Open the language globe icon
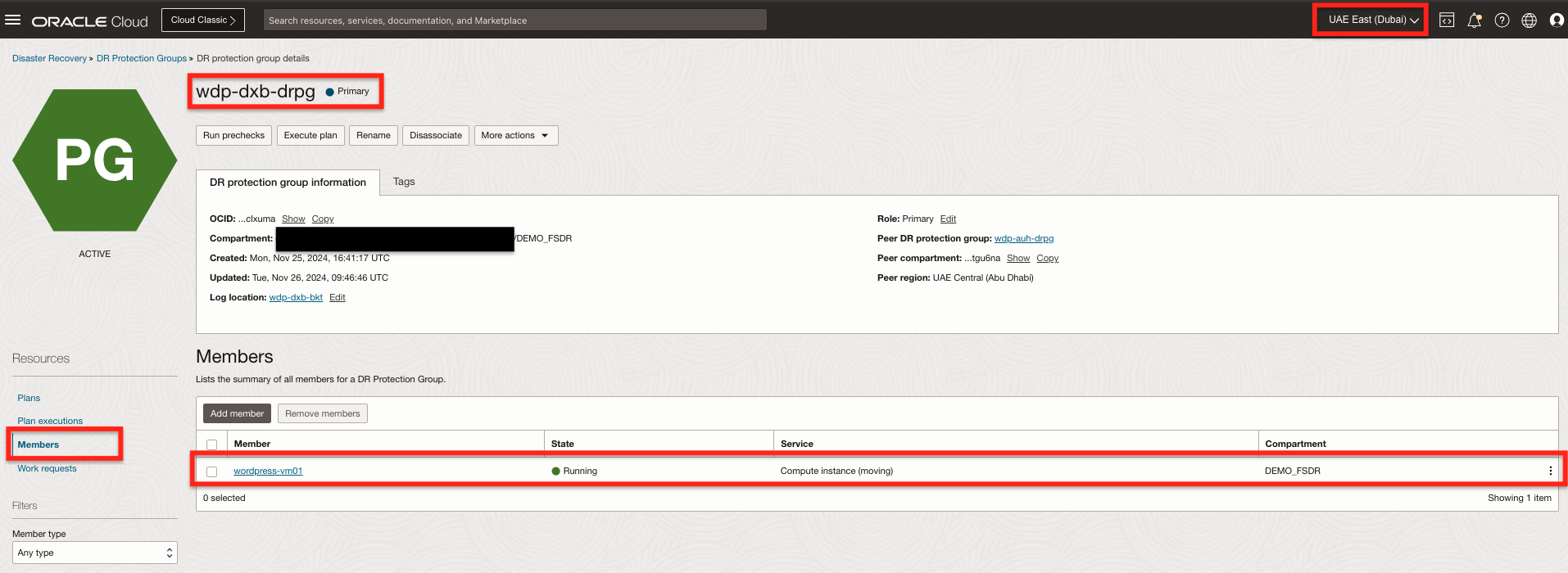Viewport: 1568px width, 573px height. [x=1529, y=20]
